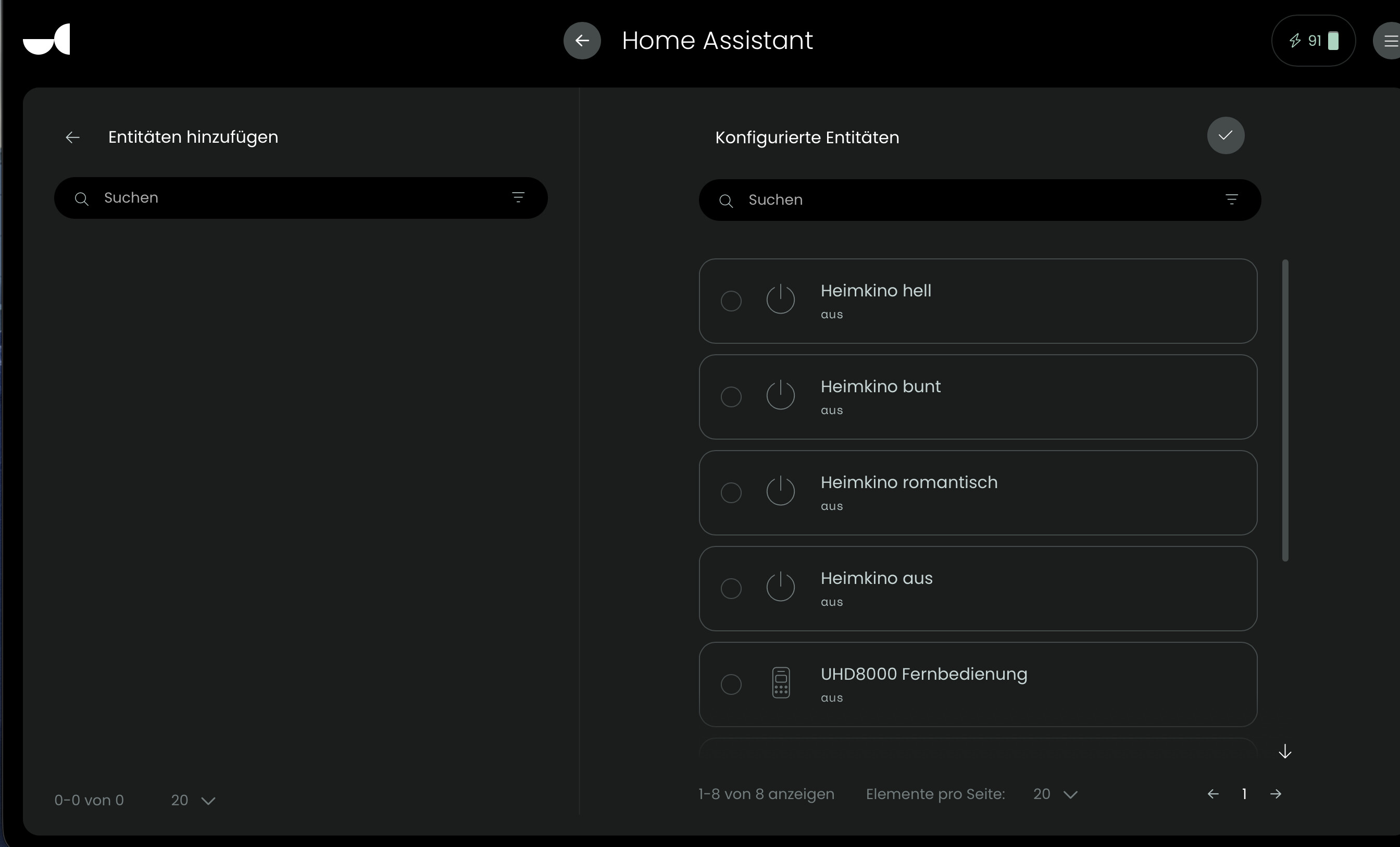Click the scroll-down arrow below the entity list
The height and width of the screenshot is (847, 1400).
click(1285, 752)
